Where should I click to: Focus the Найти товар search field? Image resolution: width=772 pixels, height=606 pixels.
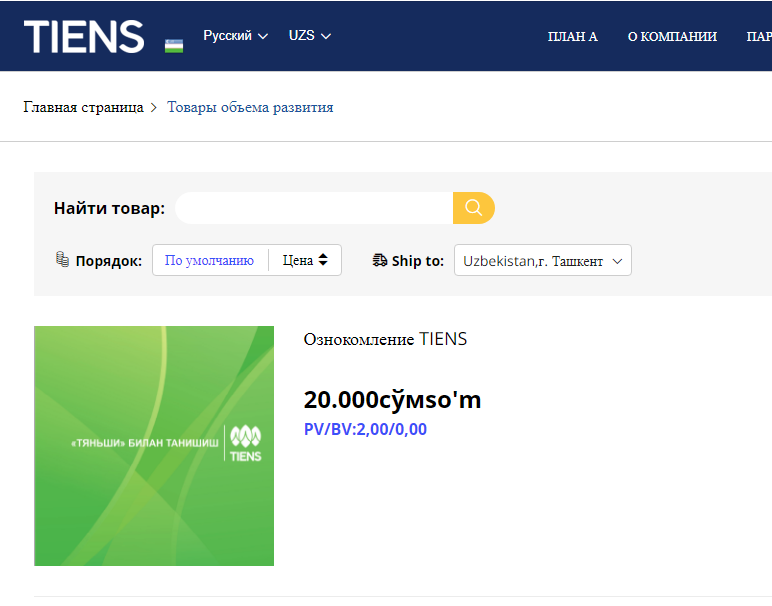(314, 208)
